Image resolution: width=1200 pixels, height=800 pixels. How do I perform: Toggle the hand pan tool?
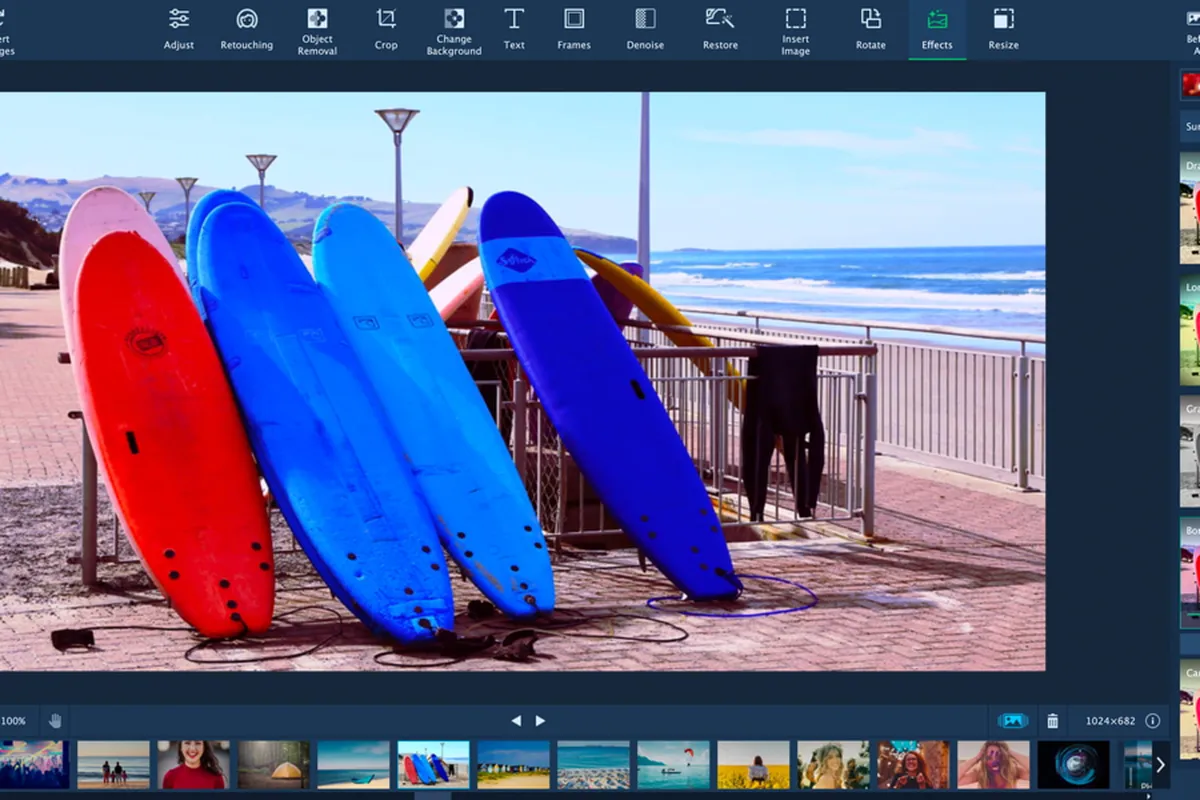[55, 720]
